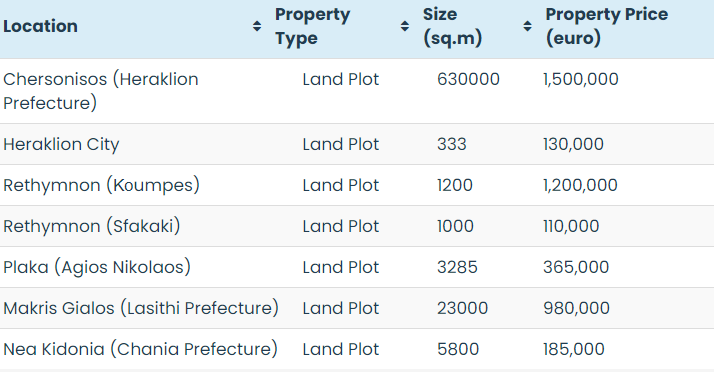Open Makris Gialos (Lasithi Prefecture) listing
This screenshot has height=372, width=714.
(x=141, y=308)
